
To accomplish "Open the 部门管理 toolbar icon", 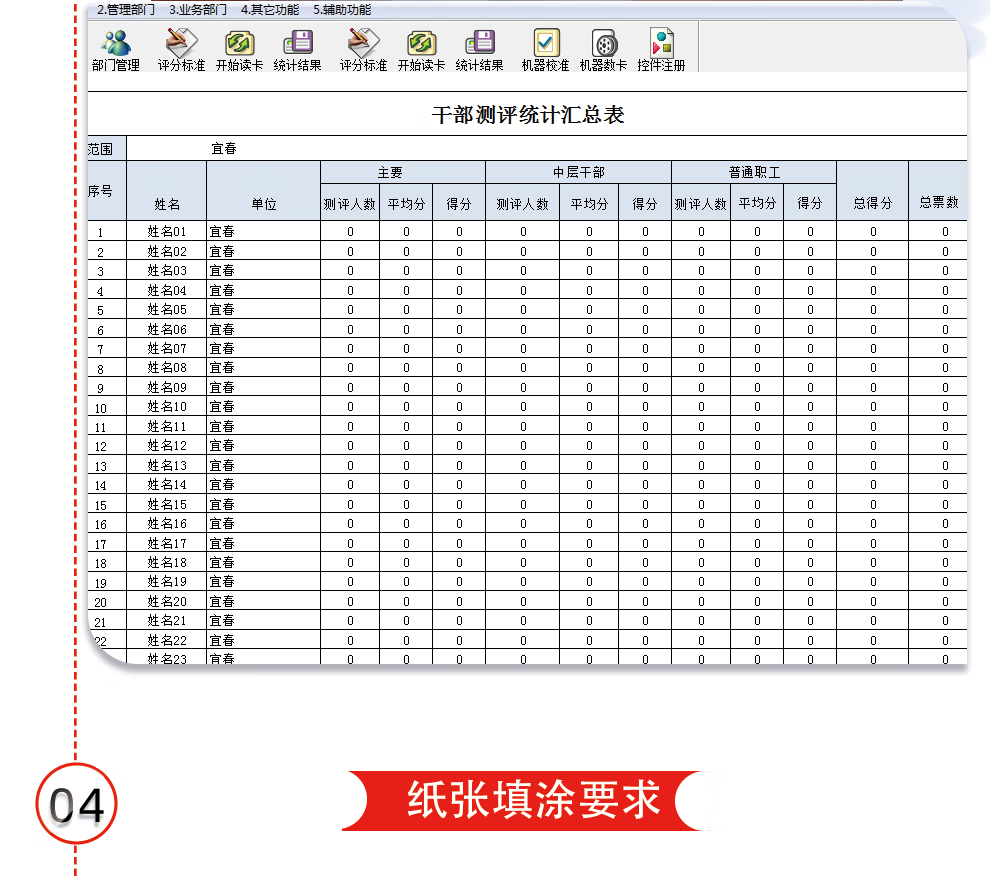I will 116,45.
